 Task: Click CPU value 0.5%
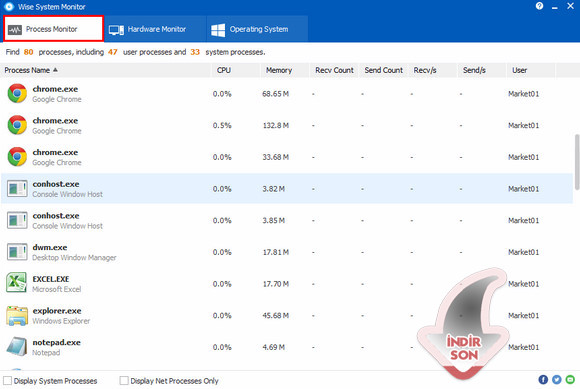pyautogui.click(x=222, y=125)
